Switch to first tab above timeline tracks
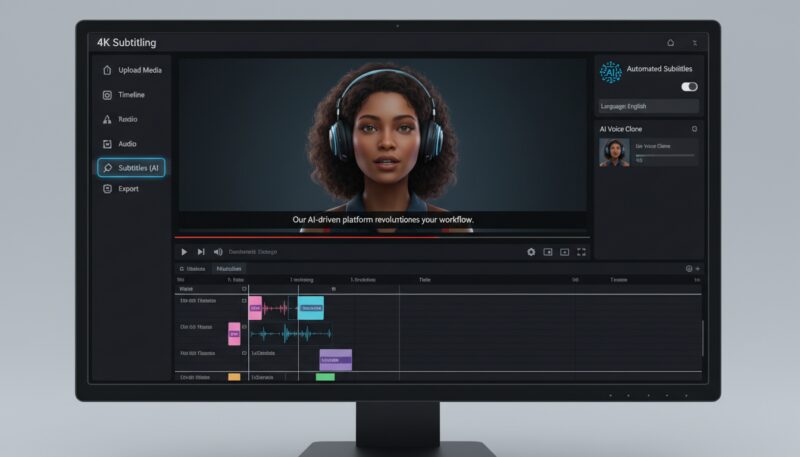This screenshot has height=457, width=800. [192, 269]
